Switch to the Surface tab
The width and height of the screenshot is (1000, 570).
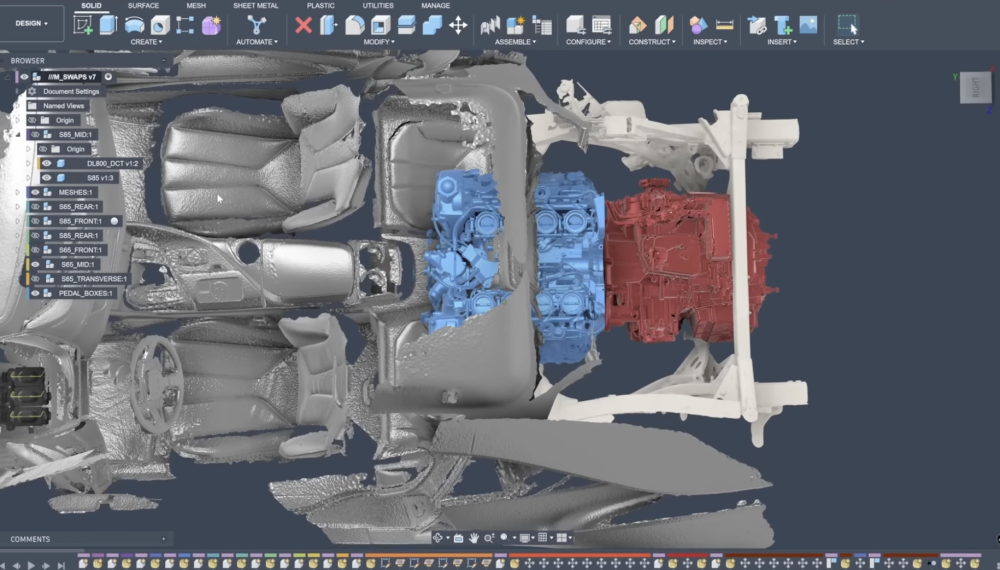[143, 6]
